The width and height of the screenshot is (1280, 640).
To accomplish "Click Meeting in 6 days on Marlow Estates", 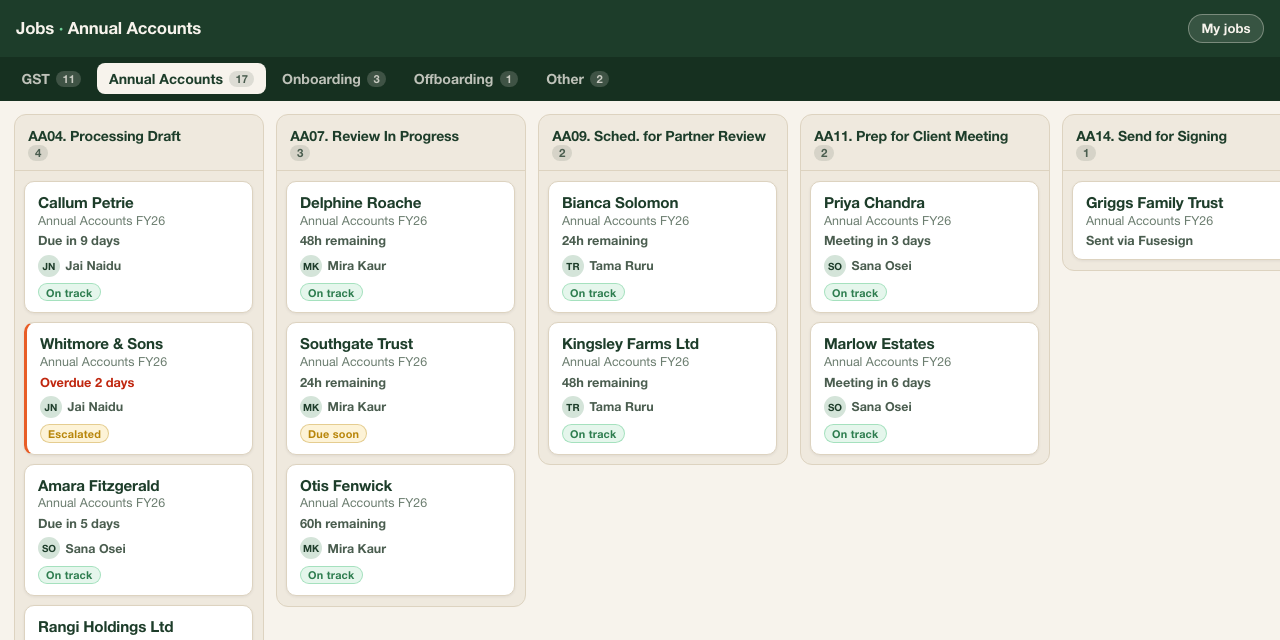I will pyautogui.click(x=877, y=383).
